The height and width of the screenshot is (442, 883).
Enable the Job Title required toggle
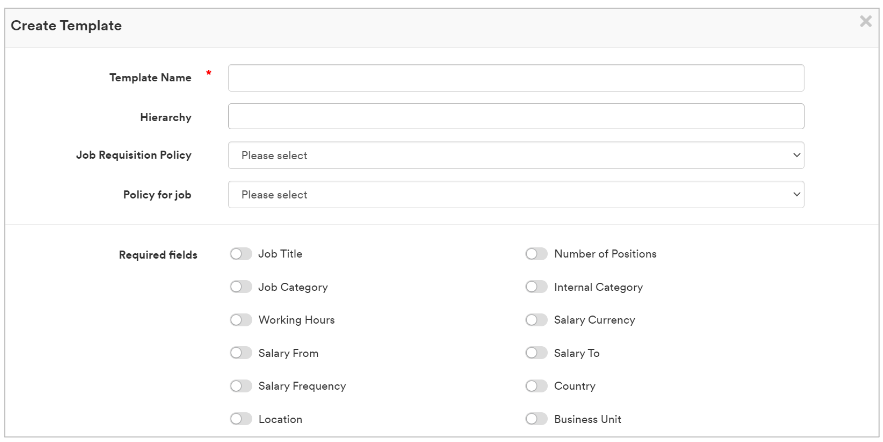(x=240, y=254)
